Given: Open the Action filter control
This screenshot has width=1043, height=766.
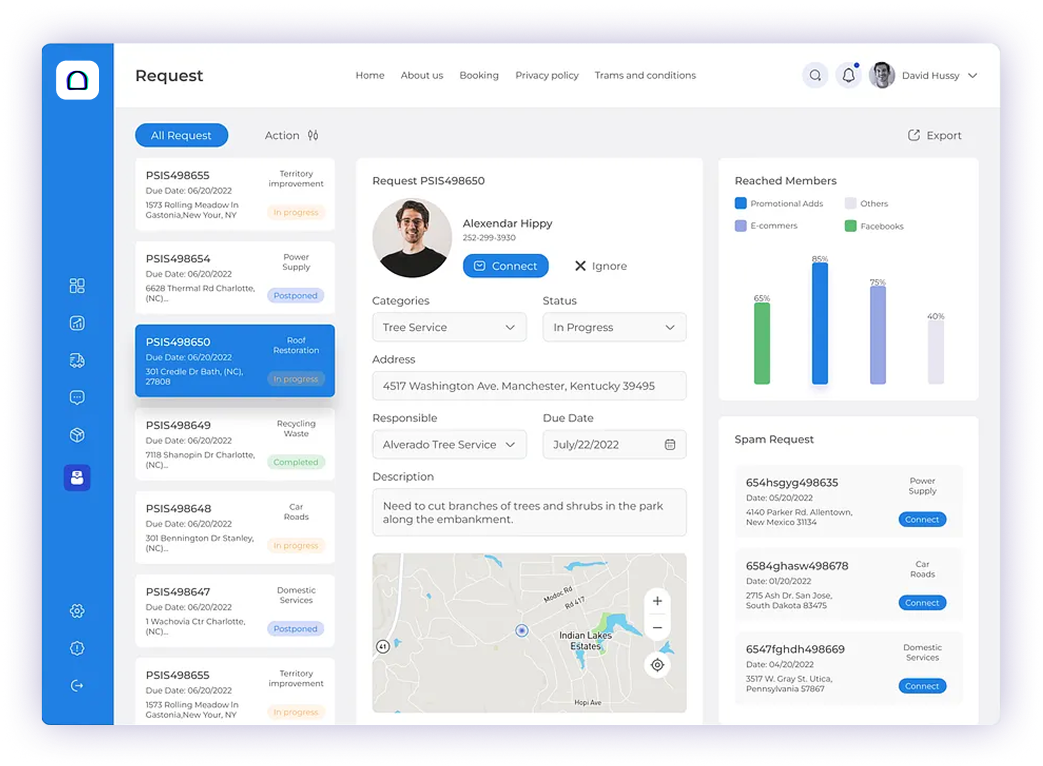Looking at the screenshot, I should [291, 135].
